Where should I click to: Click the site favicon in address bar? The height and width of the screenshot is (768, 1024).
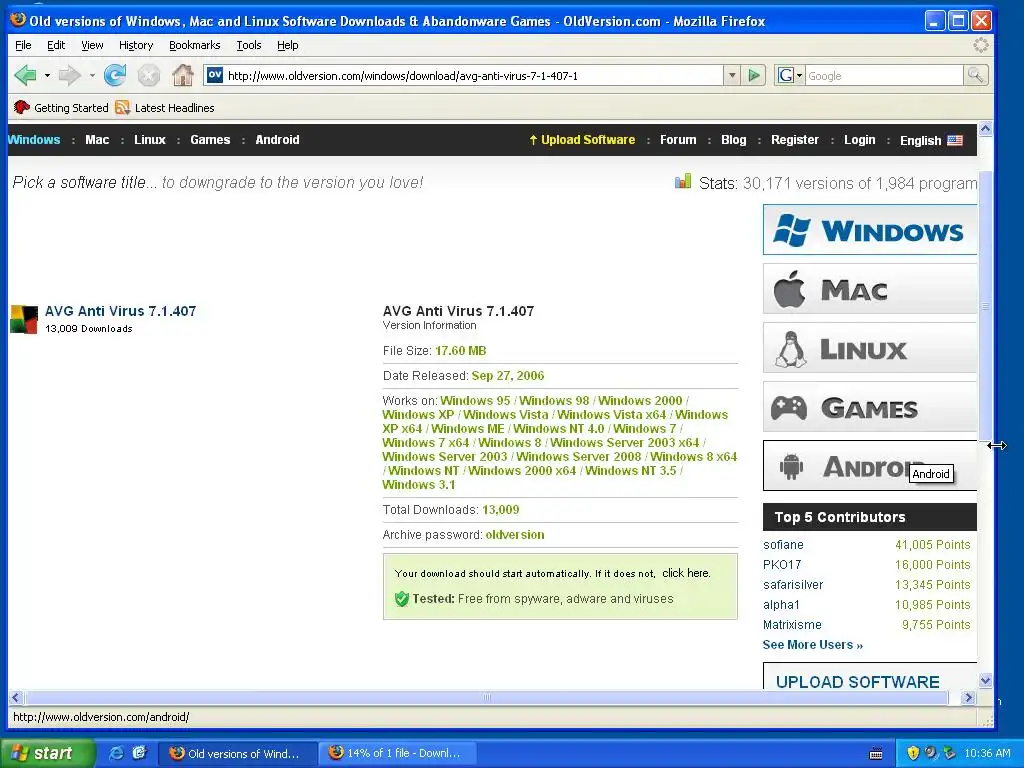point(215,75)
